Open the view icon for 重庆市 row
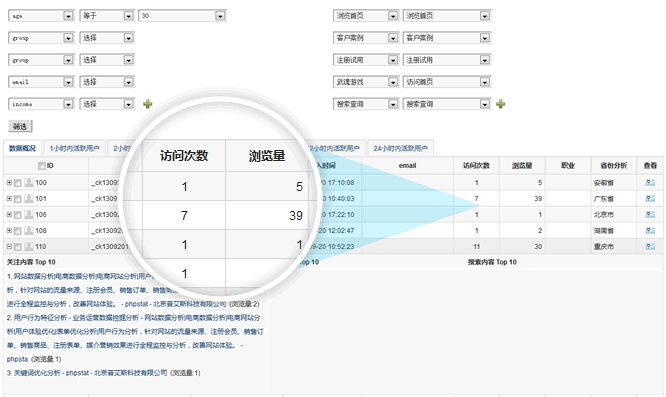 (x=650, y=246)
